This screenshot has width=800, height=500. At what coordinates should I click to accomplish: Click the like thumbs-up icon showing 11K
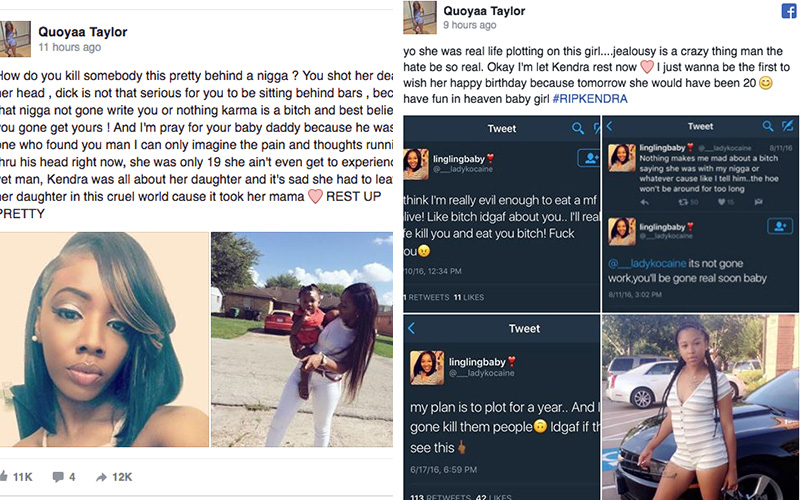pyautogui.click(x=4, y=476)
